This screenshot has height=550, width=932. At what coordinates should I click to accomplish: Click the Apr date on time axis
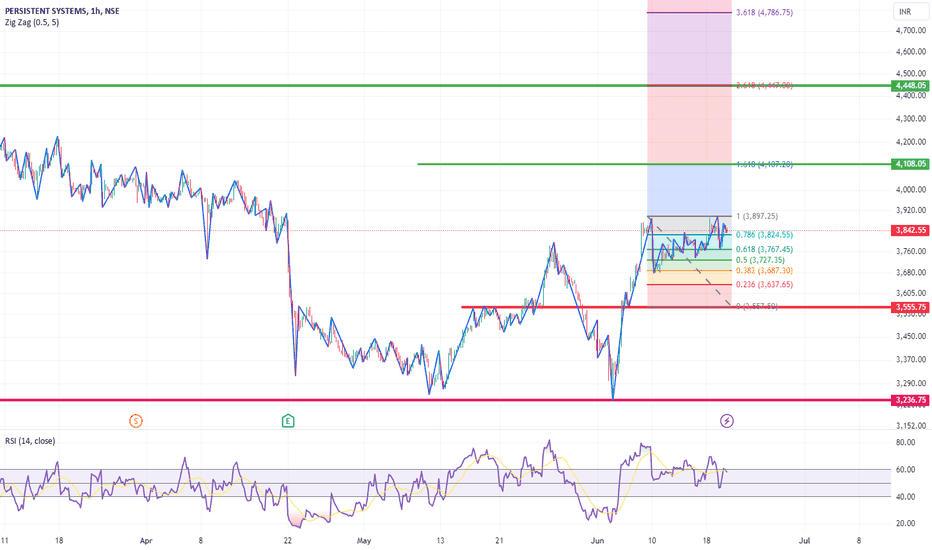[x=146, y=540]
